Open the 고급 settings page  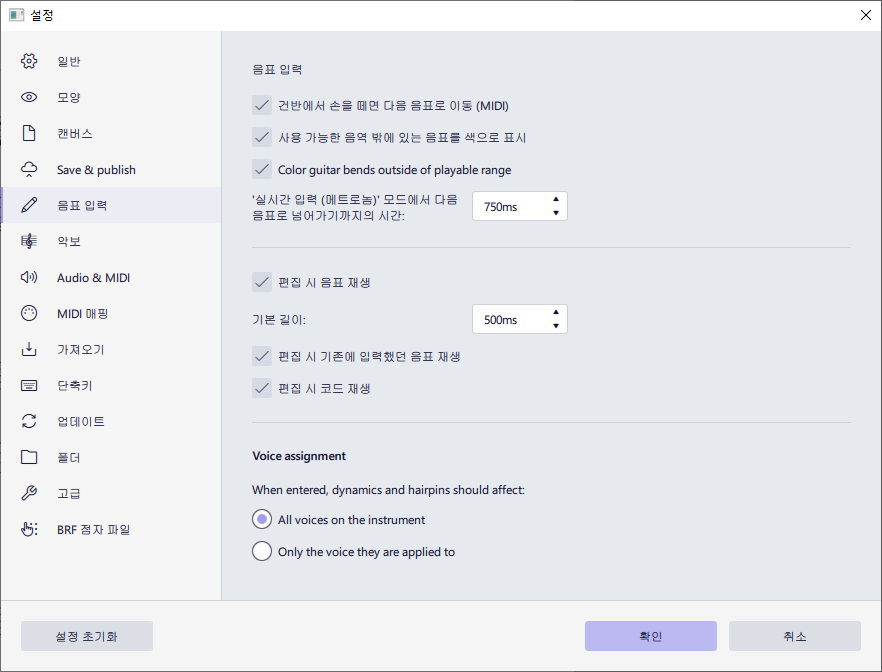tap(111, 493)
